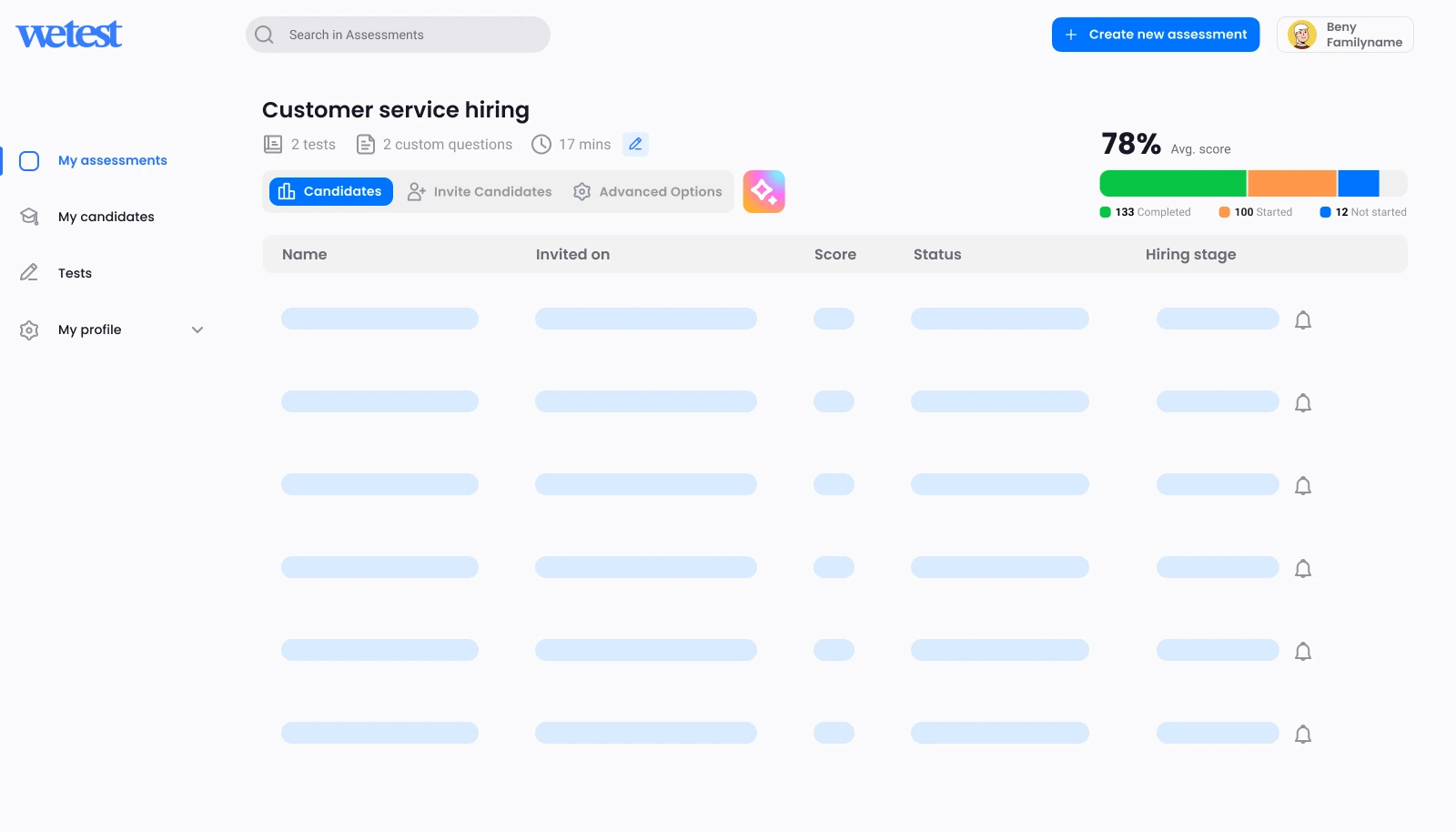This screenshot has width=1456, height=832.
Task: Click the Candidates tab chart icon
Action: pyautogui.click(x=287, y=191)
